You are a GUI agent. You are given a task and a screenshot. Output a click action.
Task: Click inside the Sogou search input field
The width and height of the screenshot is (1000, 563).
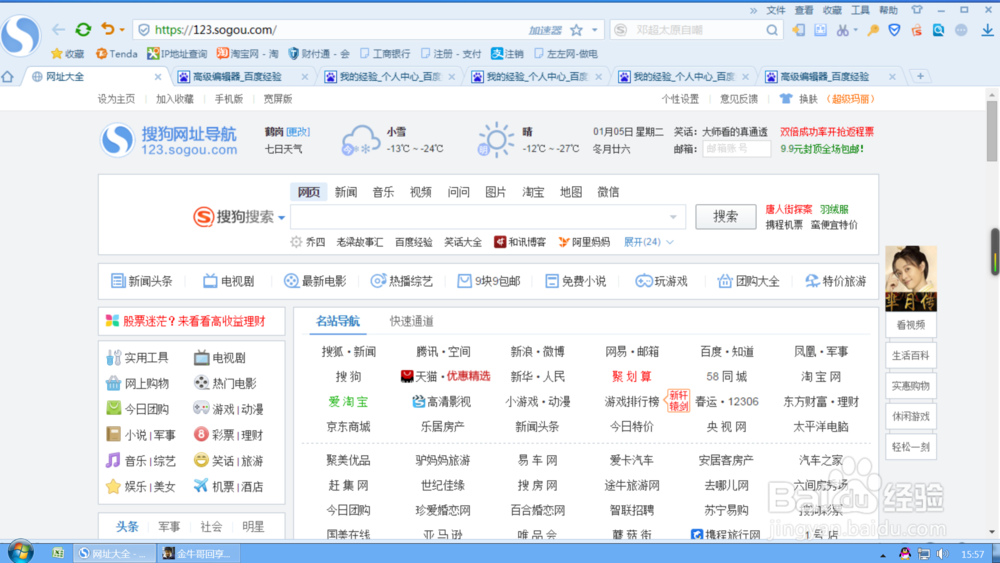pos(488,217)
